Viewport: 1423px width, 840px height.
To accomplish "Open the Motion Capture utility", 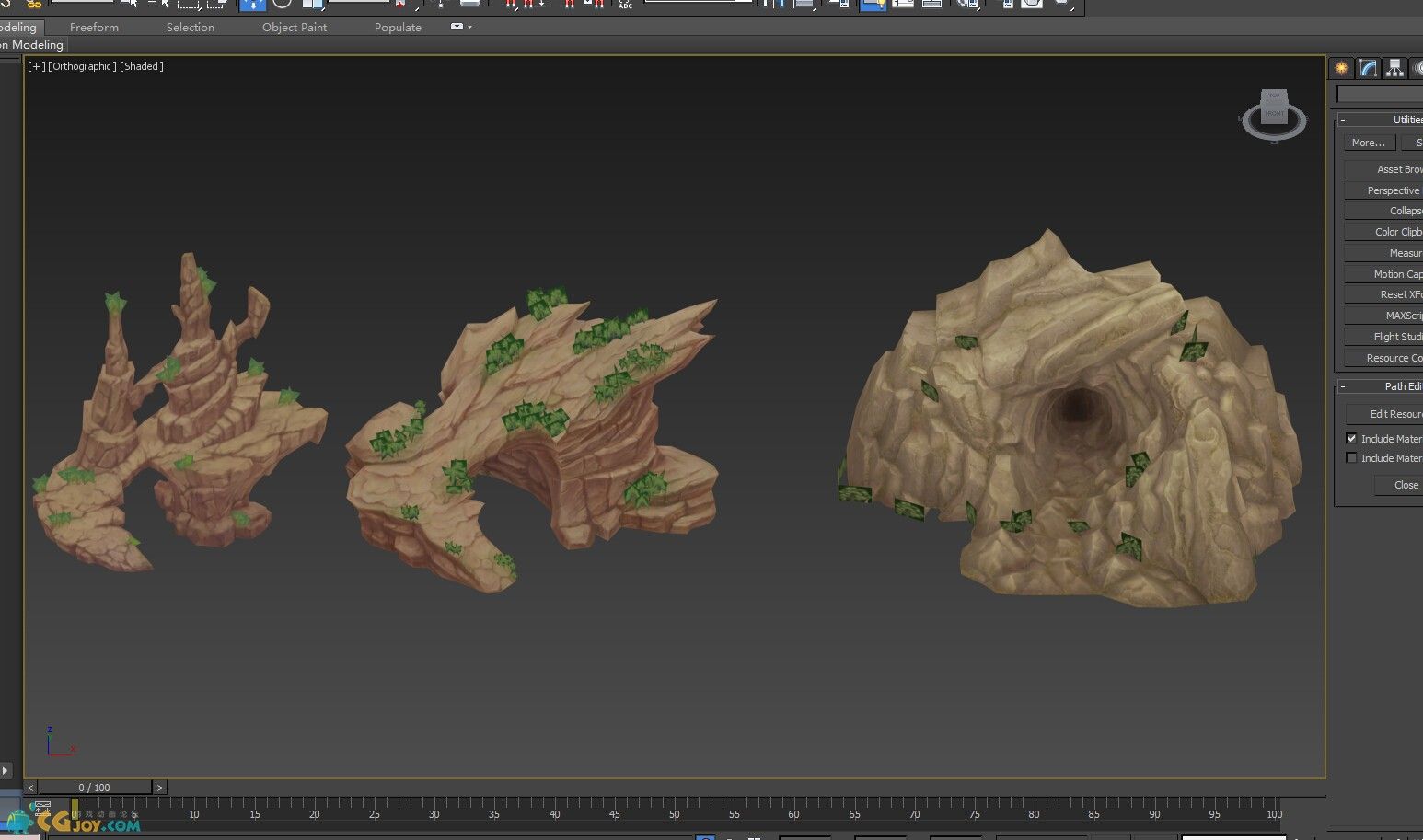I will click(1383, 274).
